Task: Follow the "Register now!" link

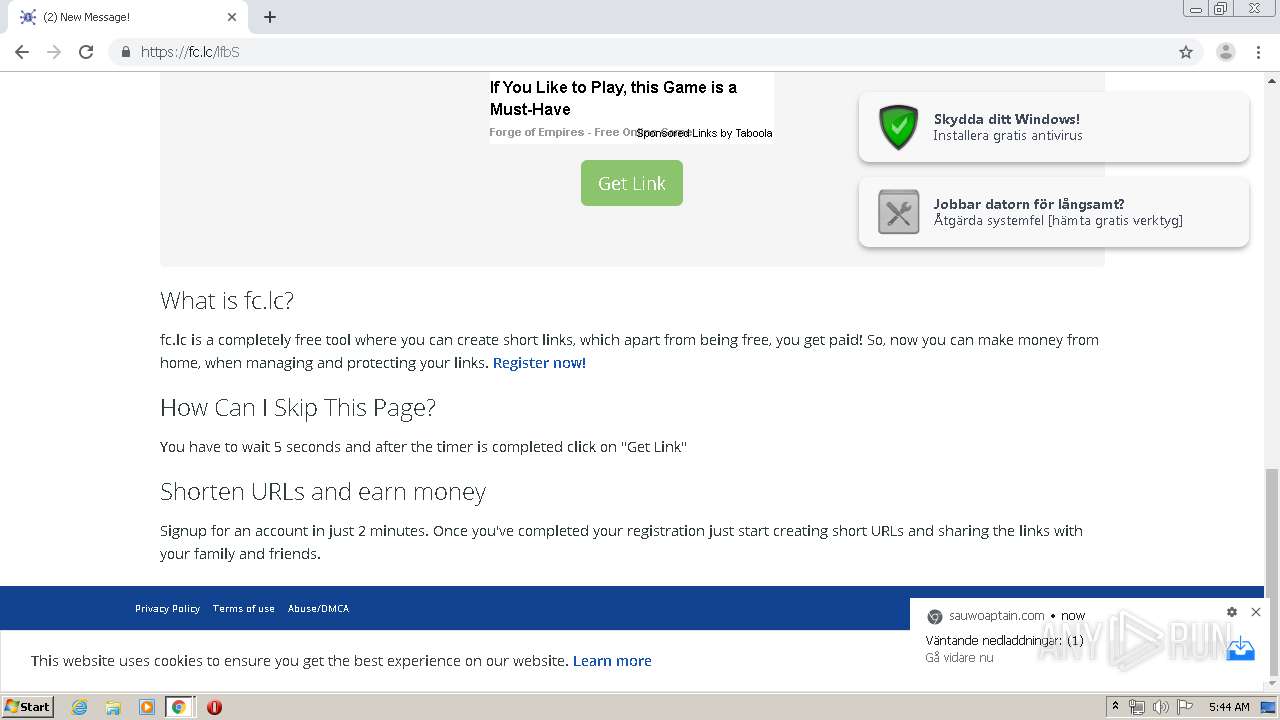Action: pos(539,363)
